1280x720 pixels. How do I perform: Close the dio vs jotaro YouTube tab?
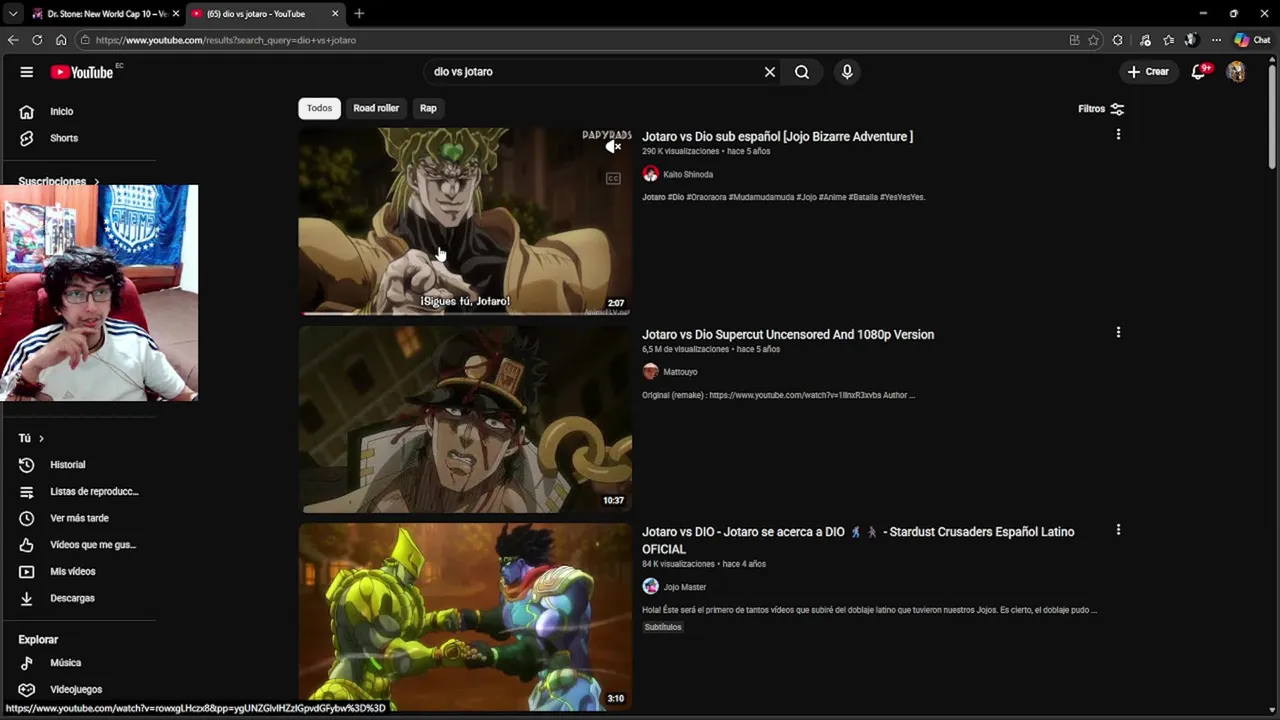[x=335, y=14]
